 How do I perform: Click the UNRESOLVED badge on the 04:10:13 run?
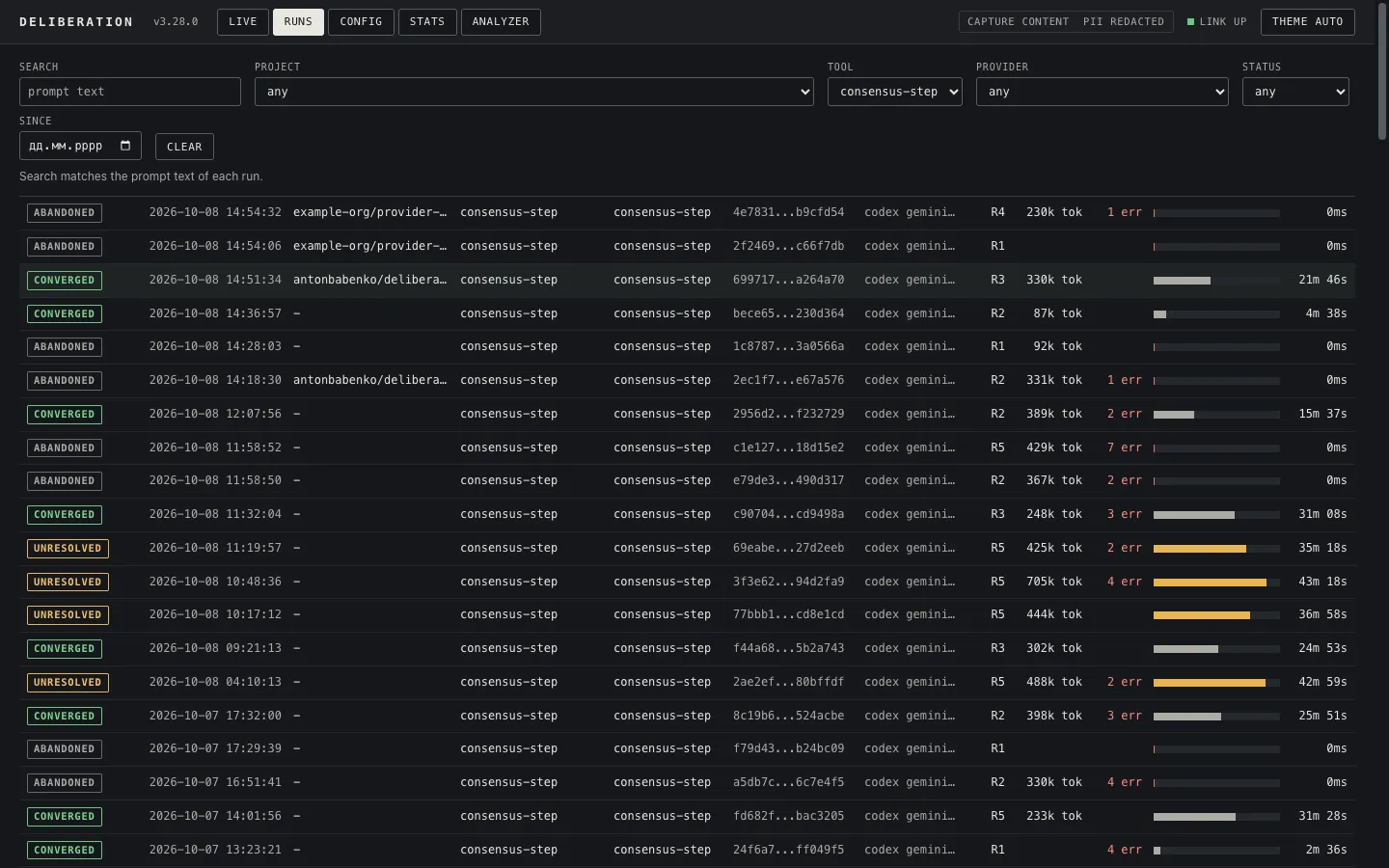[68, 682]
